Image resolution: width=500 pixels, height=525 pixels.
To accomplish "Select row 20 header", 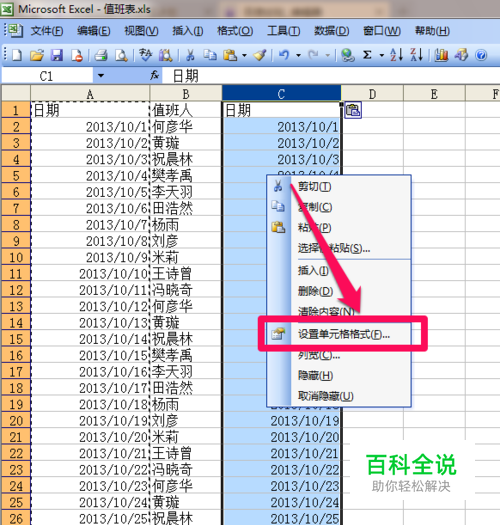I will (x=16, y=421).
